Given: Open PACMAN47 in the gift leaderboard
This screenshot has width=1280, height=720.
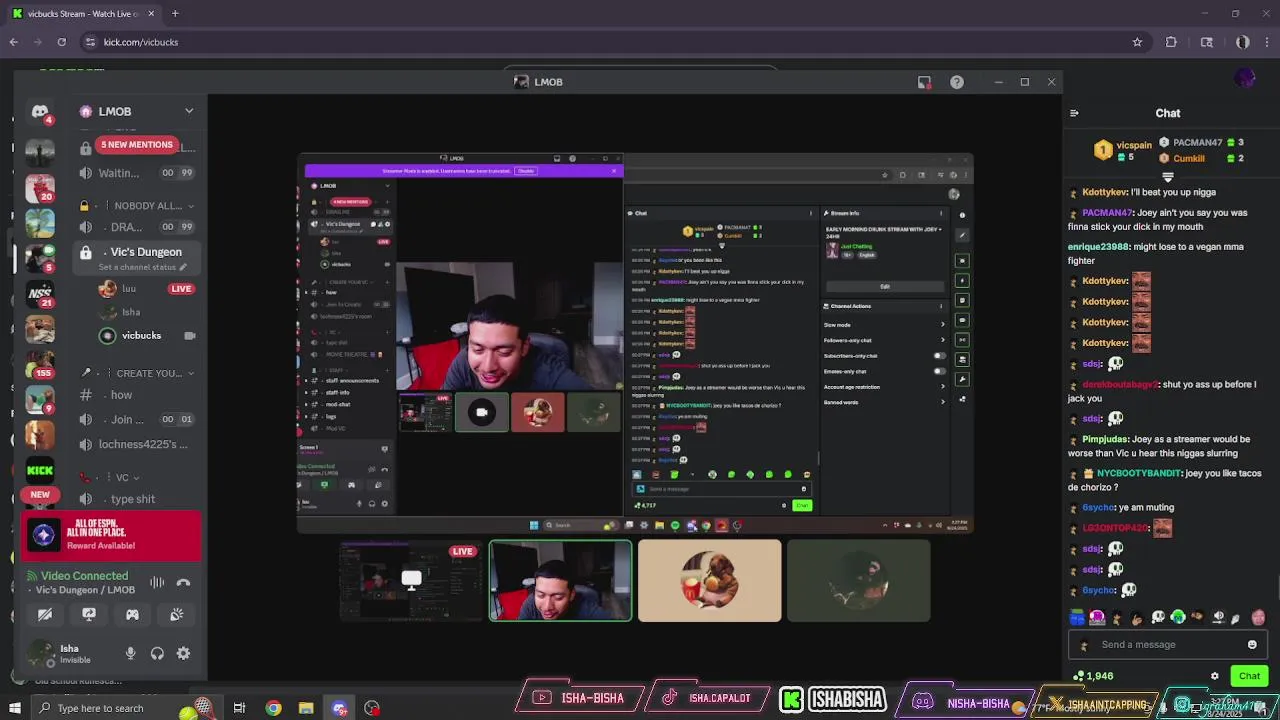Looking at the screenshot, I should click(x=1197, y=143).
